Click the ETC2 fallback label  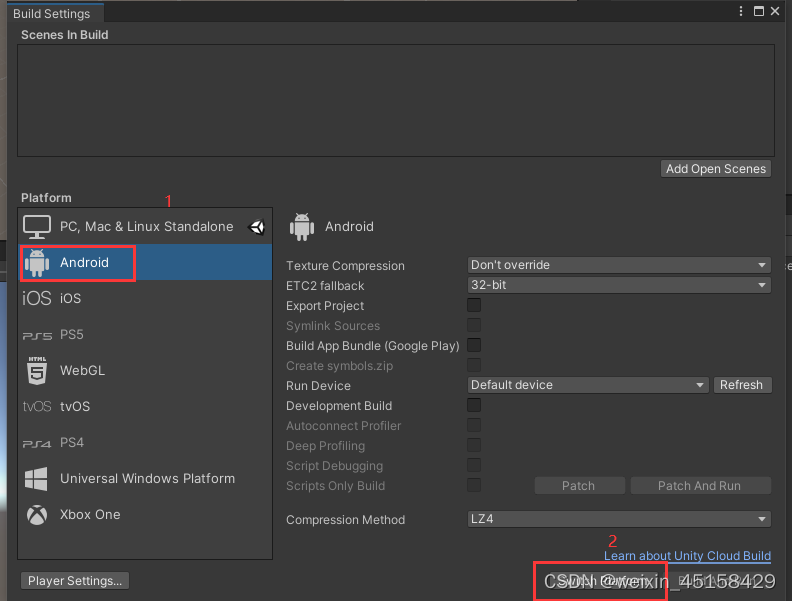(x=325, y=286)
